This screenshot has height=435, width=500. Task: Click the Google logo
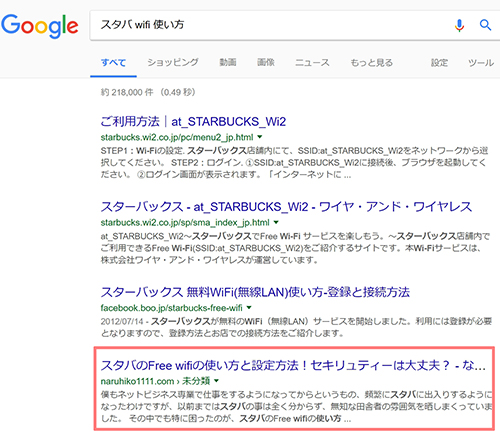tap(40, 26)
